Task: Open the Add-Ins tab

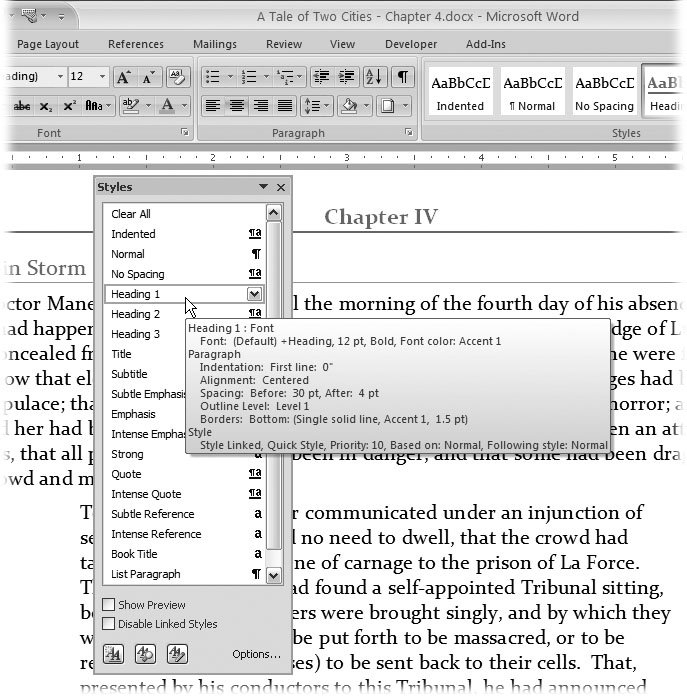Action: 486,44
